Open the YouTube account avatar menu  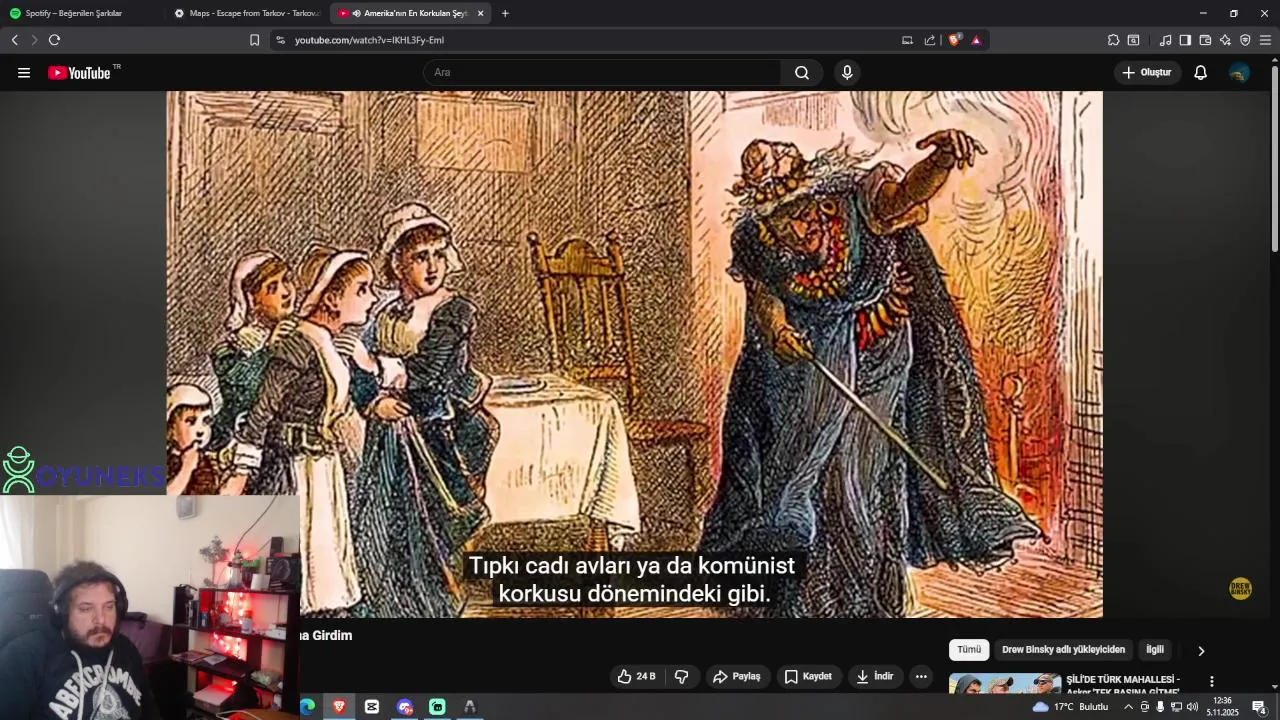coord(1239,73)
